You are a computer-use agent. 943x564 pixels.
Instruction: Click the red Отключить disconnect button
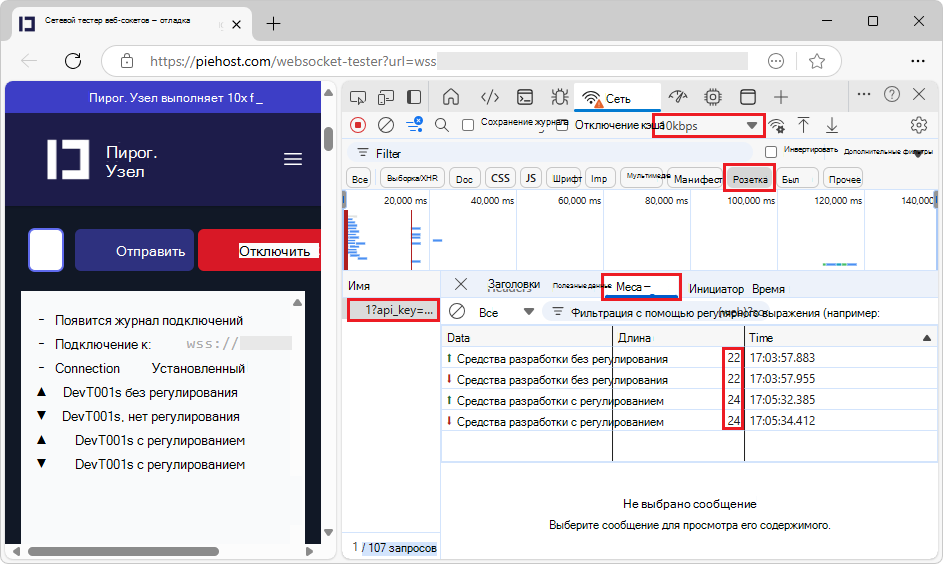(x=260, y=250)
